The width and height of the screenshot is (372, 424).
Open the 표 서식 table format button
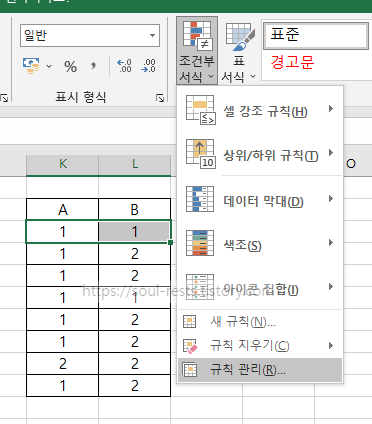coord(238,51)
